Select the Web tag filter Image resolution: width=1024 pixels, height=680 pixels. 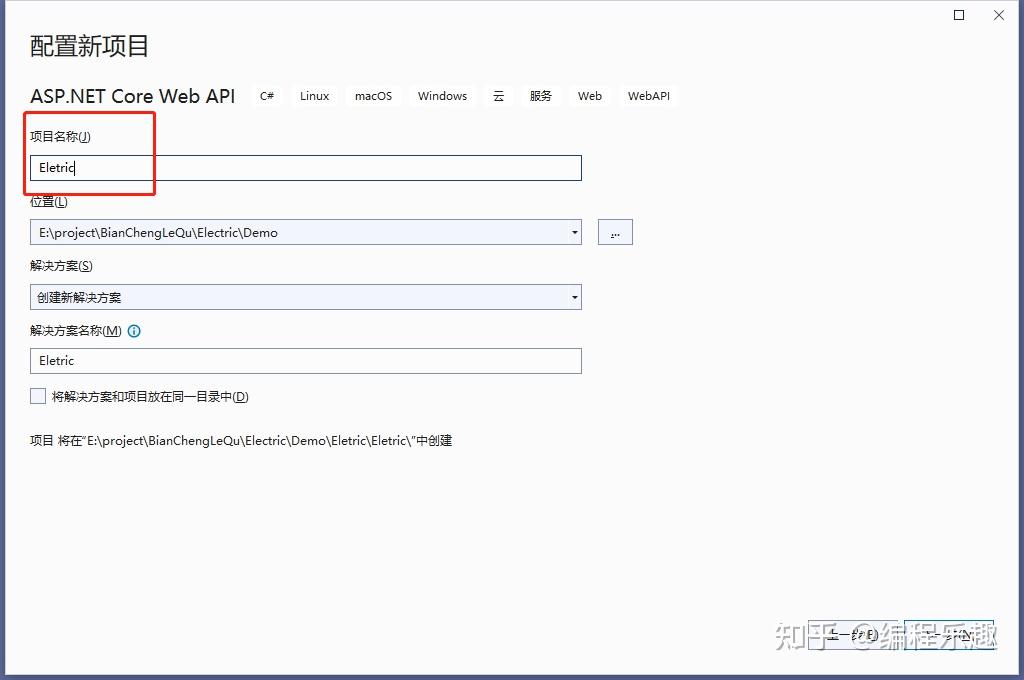589,95
